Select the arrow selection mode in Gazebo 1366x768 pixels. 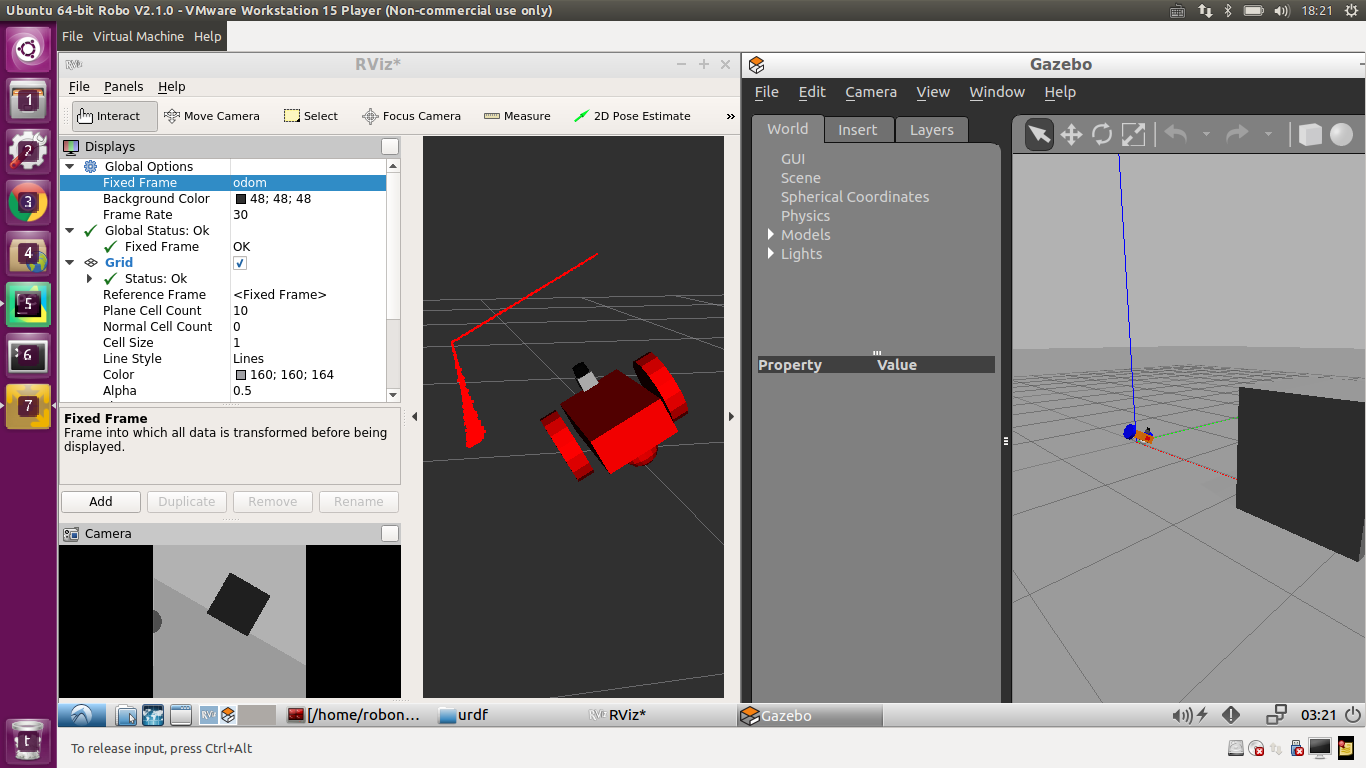click(x=1039, y=134)
